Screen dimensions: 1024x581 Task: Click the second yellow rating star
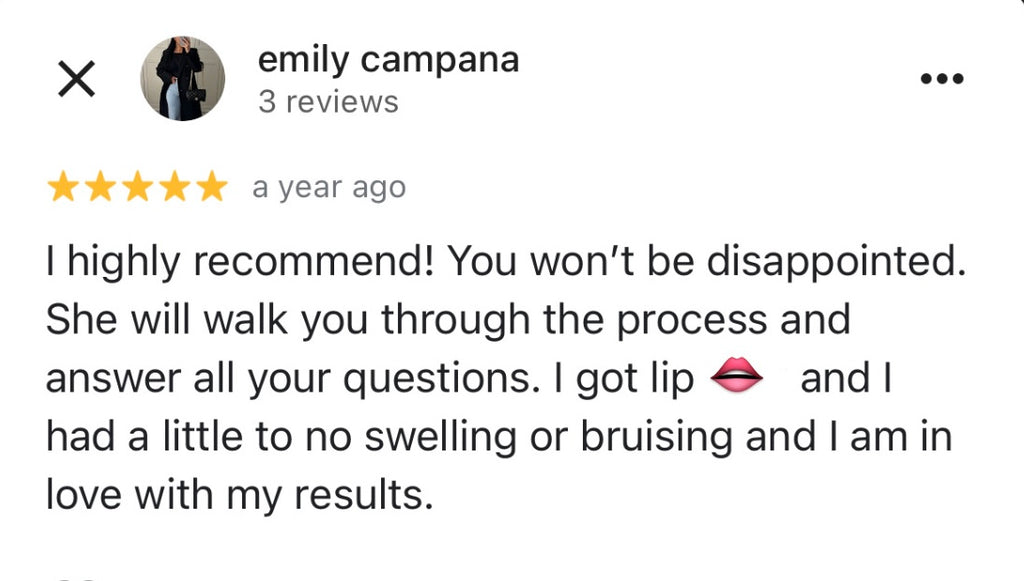(101, 187)
